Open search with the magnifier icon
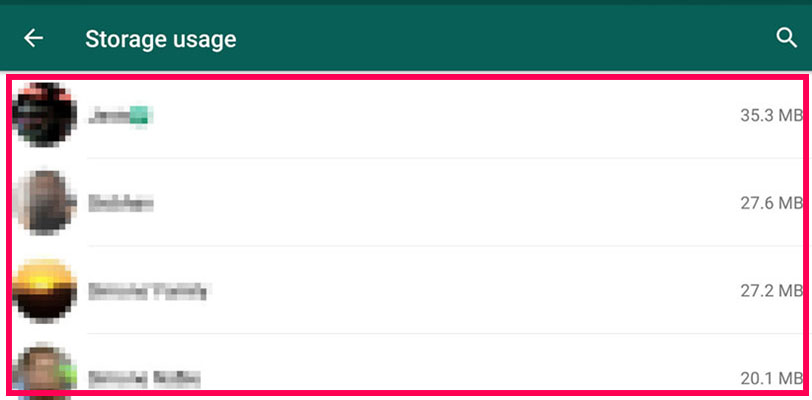This screenshot has height=400, width=812. pos(786,38)
